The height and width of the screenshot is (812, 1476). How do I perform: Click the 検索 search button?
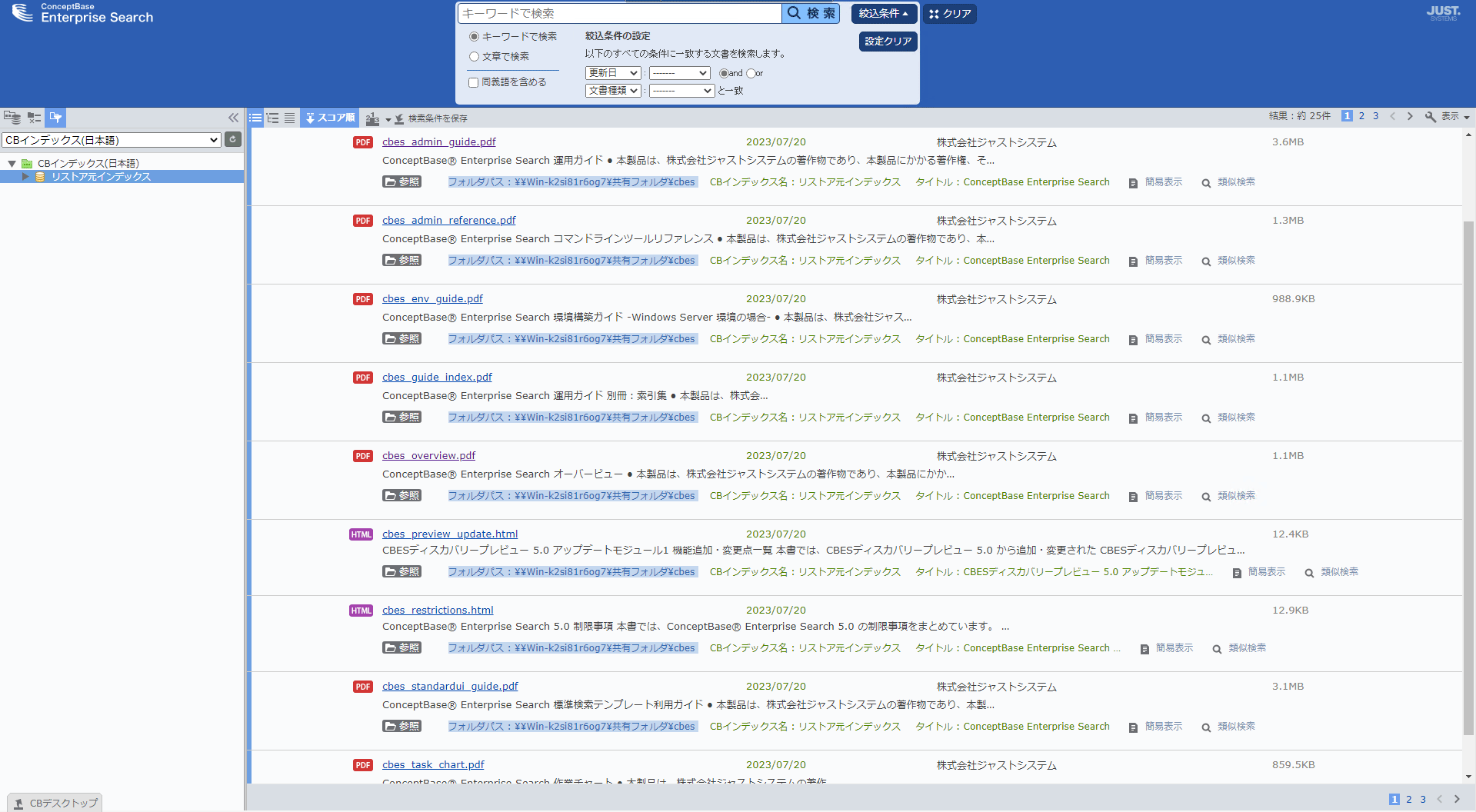pos(812,13)
